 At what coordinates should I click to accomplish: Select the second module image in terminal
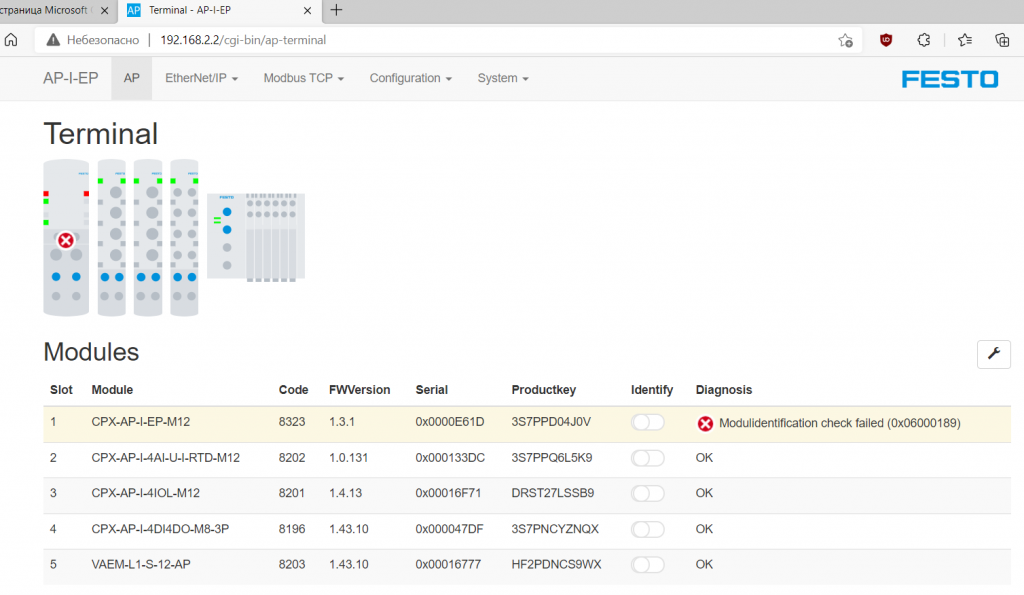[112, 238]
